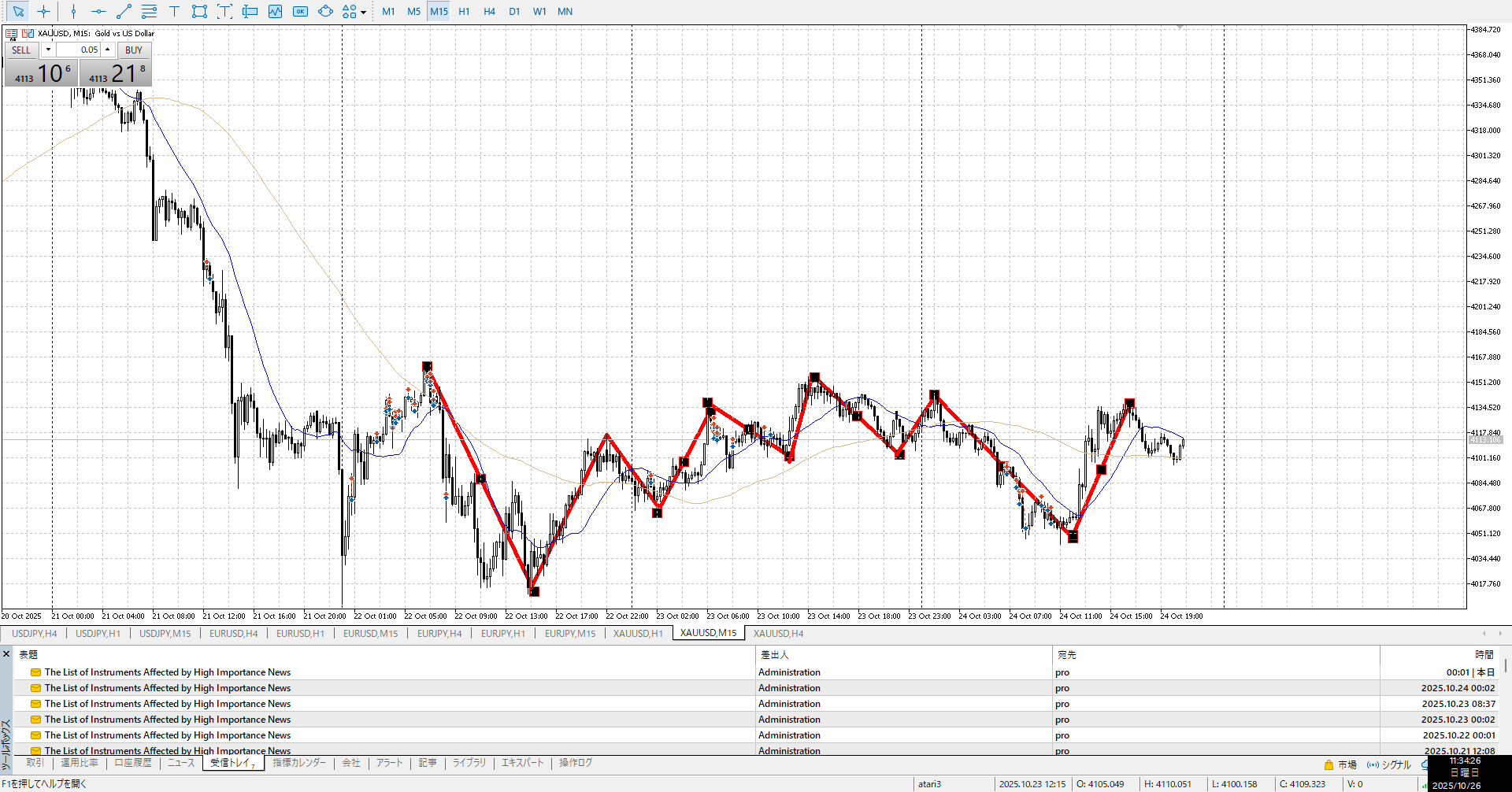The image size is (1512, 792).
Task: Decrease lot volume with down arrow
Action: (48, 50)
